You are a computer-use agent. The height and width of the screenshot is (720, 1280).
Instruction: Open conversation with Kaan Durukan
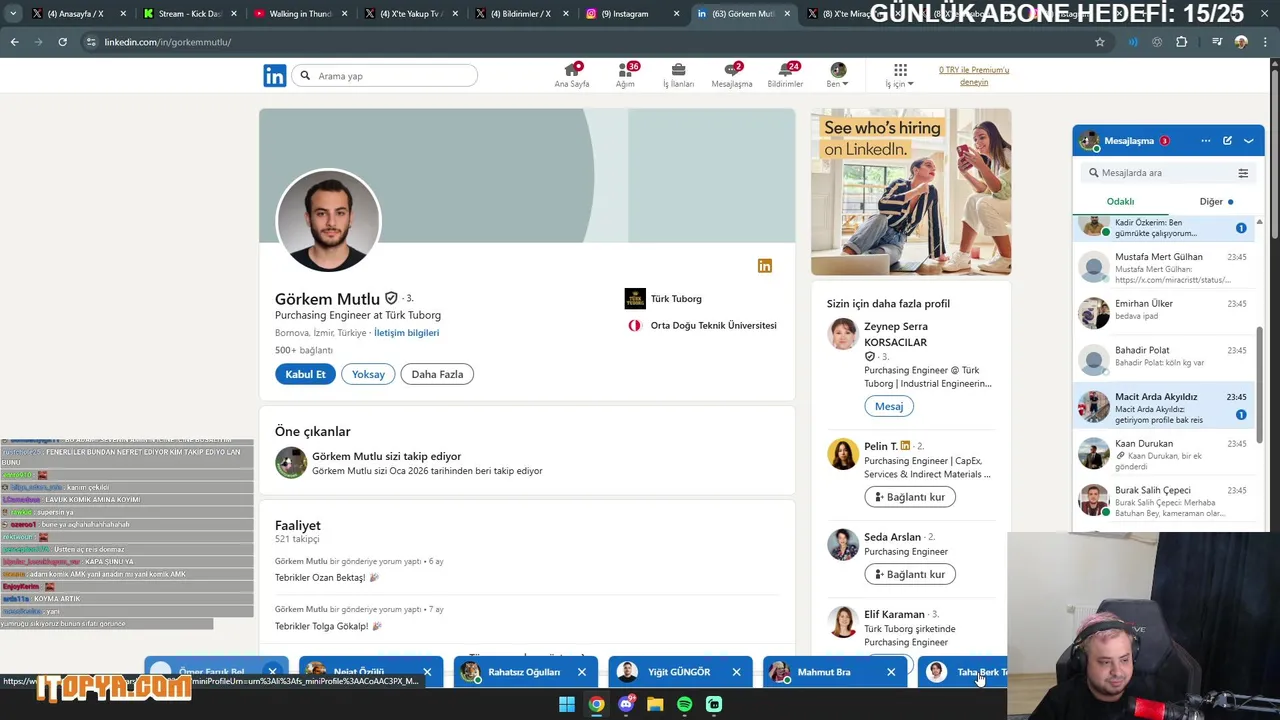click(x=1164, y=454)
